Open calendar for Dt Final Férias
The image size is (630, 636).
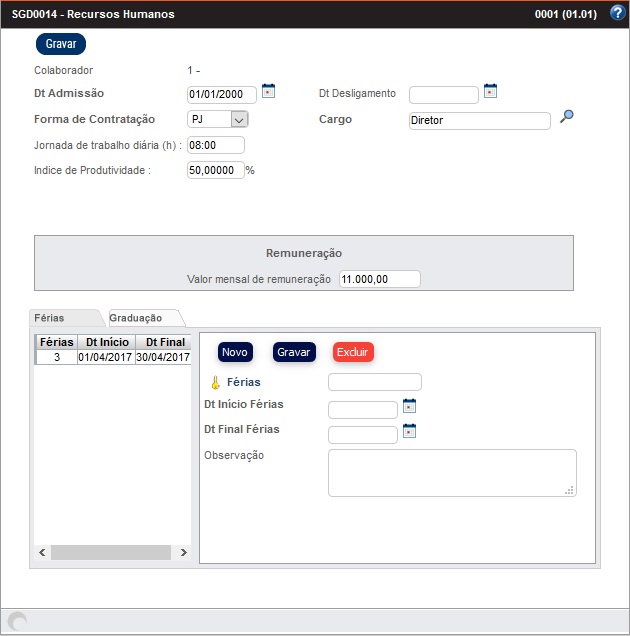(x=409, y=431)
